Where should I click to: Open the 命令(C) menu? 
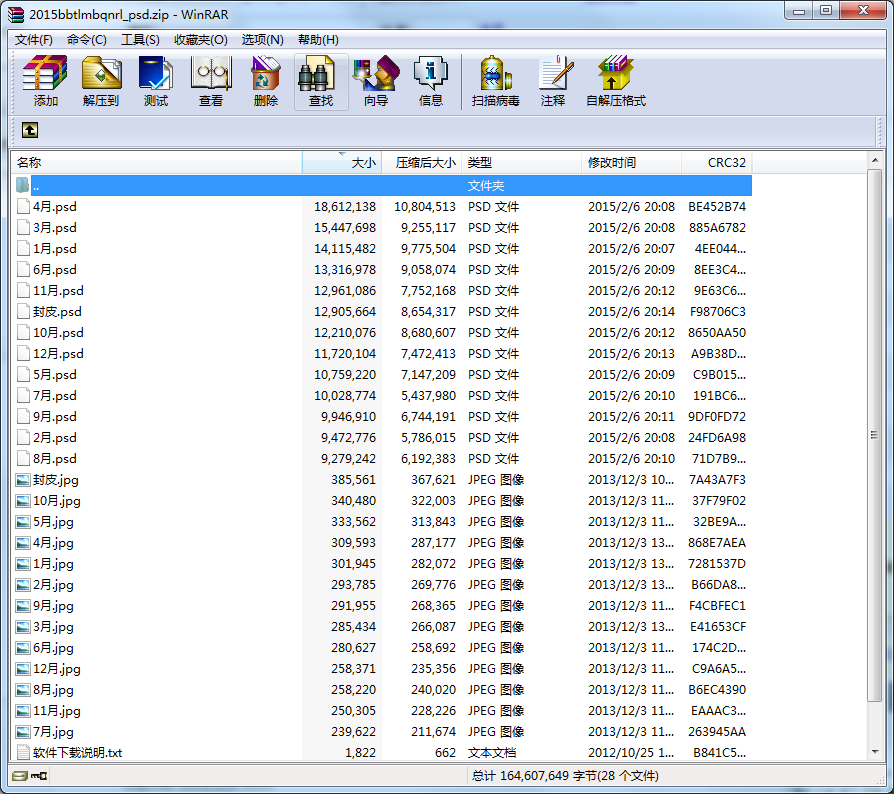tap(87, 40)
